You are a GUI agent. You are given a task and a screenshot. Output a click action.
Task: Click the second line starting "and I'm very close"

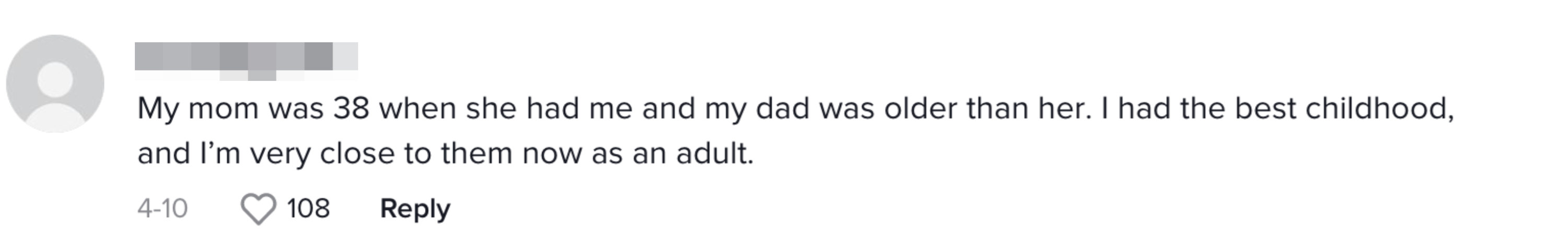445,154
